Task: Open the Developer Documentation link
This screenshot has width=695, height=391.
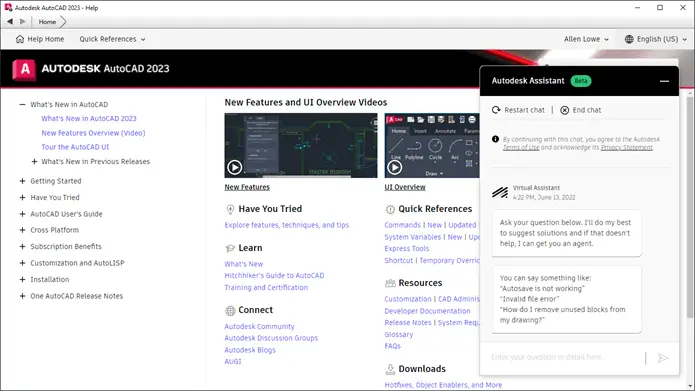Action: pyautogui.click(x=427, y=311)
